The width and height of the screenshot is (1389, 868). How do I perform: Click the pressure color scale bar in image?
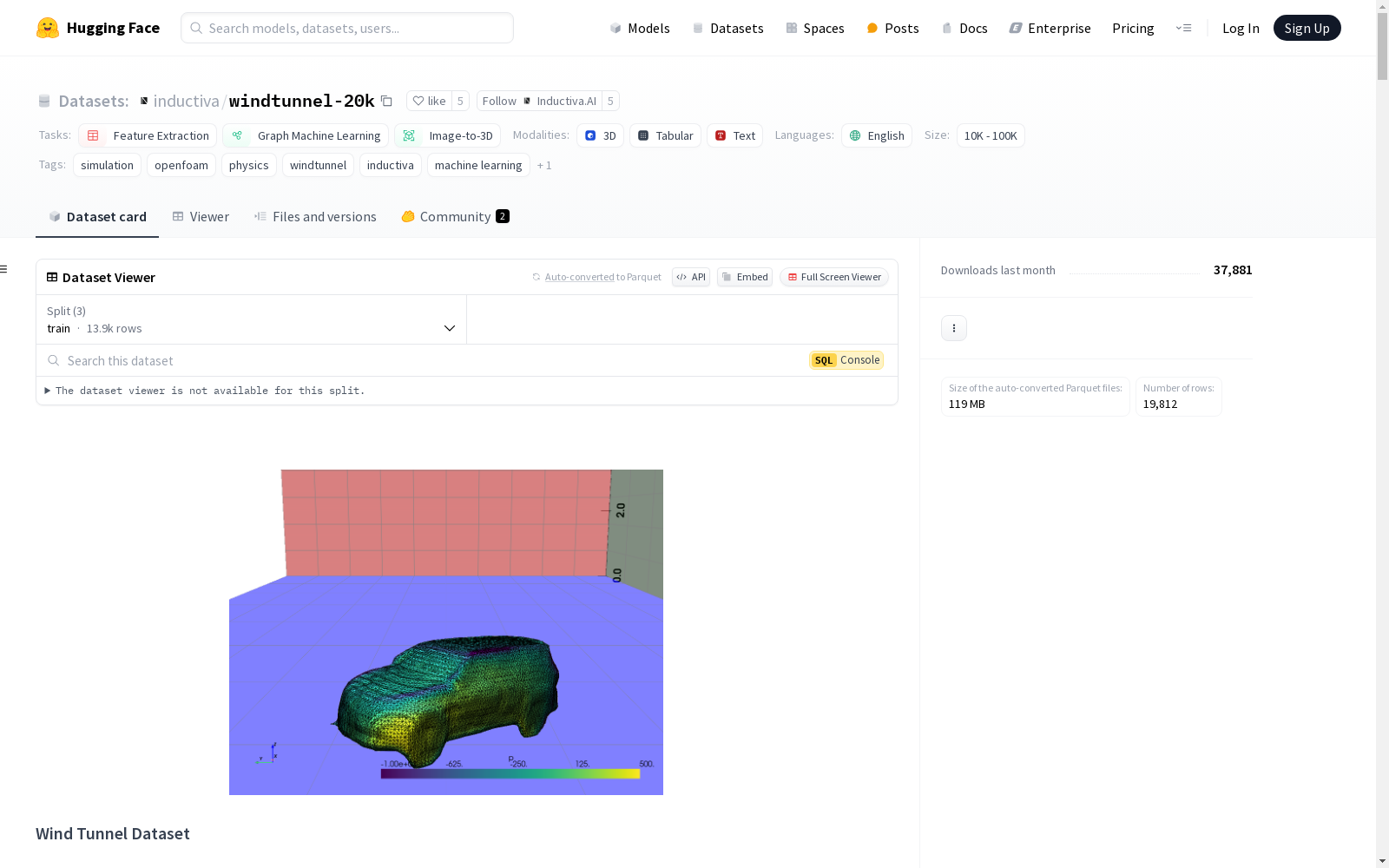point(510,773)
